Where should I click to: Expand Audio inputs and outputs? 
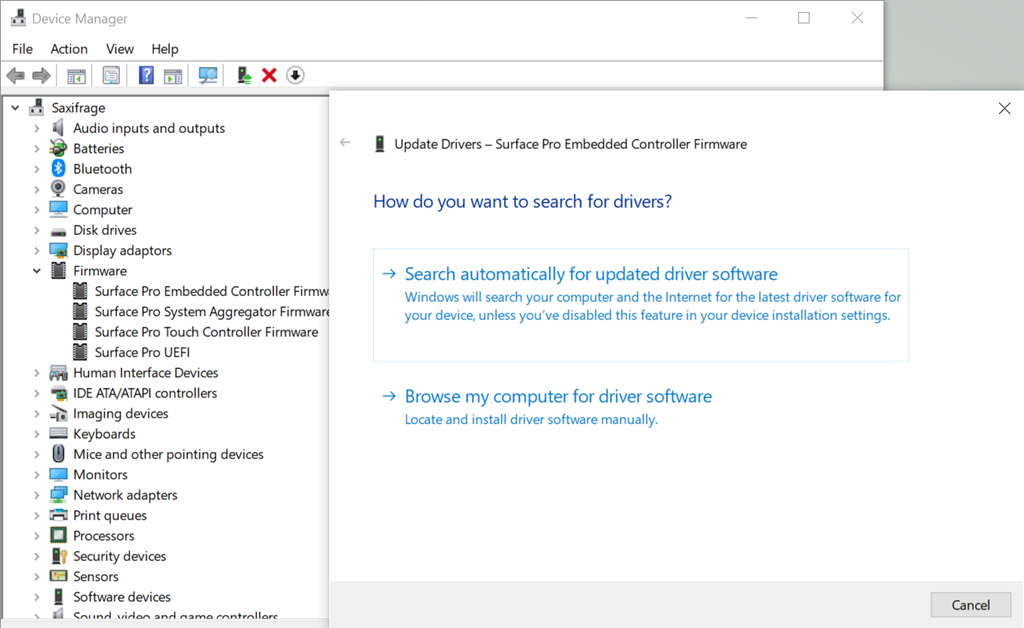click(x=37, y=128)
